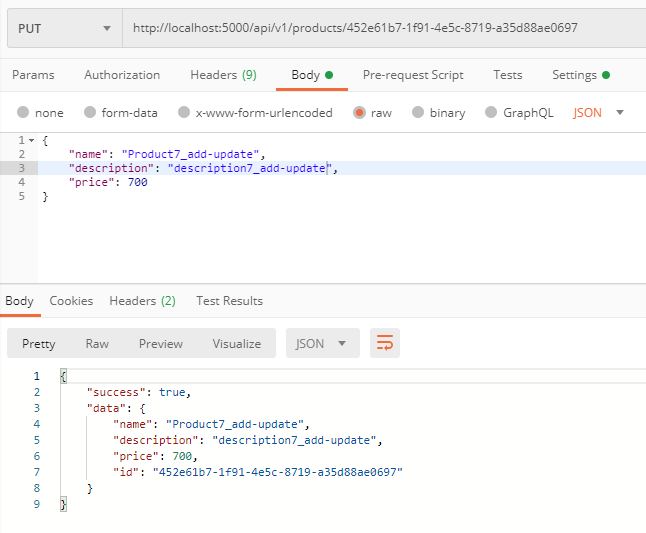This screenshot has width=646, height=533.
Task: Open the request Headers (9) tab
Action: (223, 75)
